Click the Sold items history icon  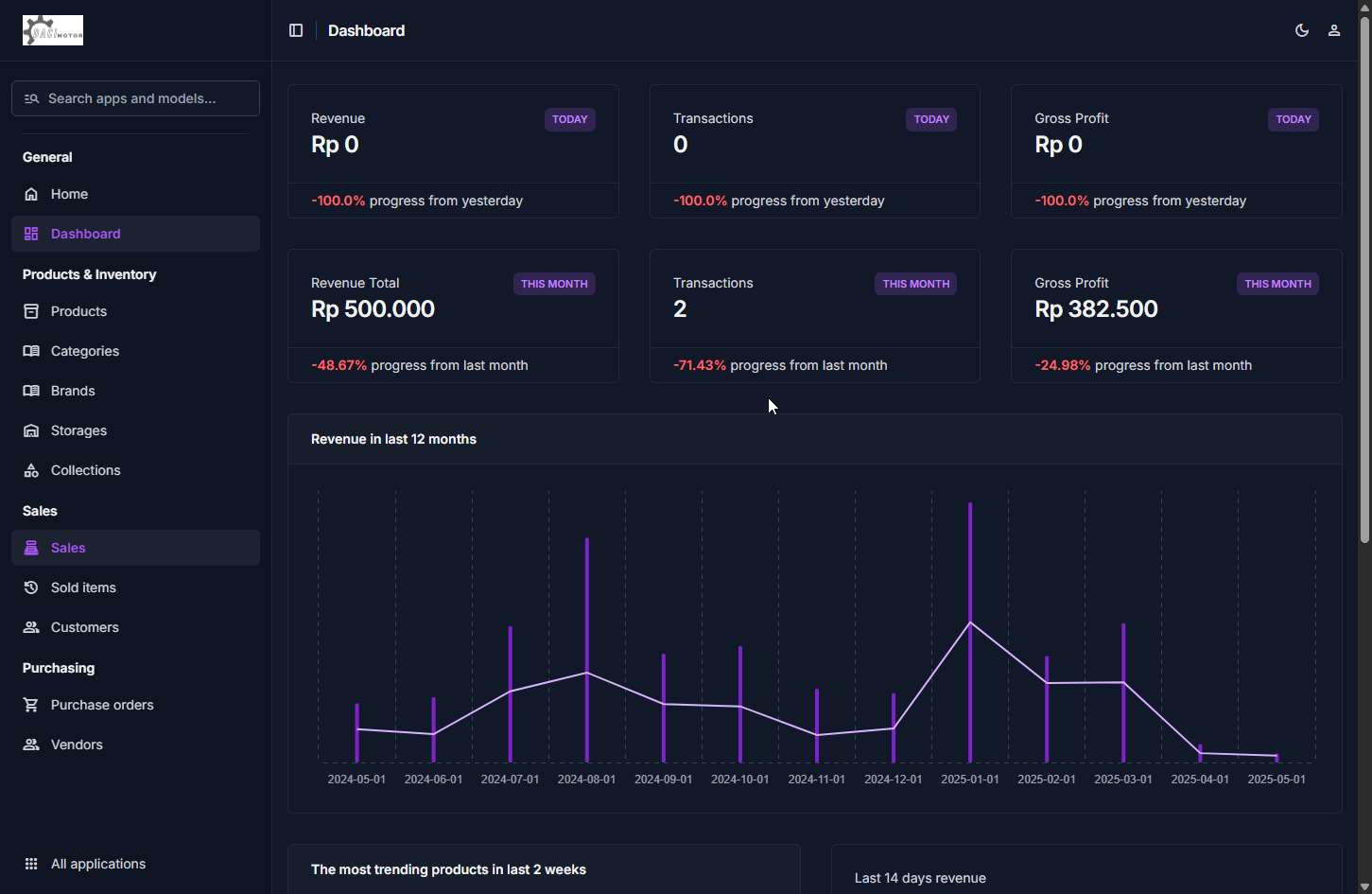(x=31, y=587)
